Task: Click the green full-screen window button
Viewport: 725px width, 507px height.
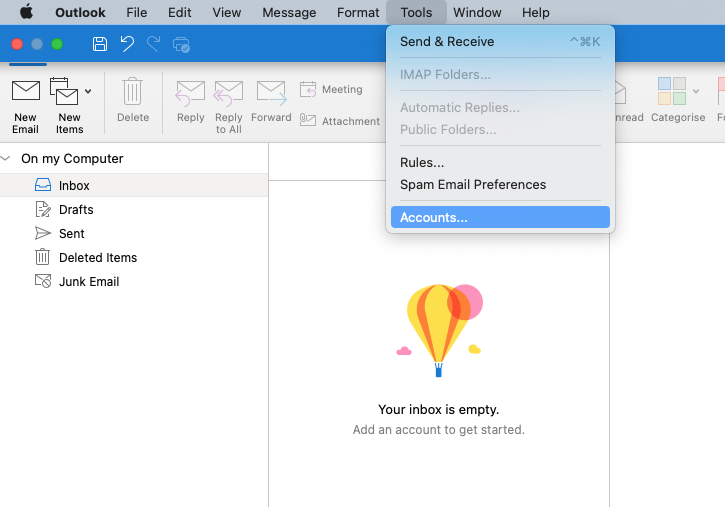Action: click(x=57, y=44)
